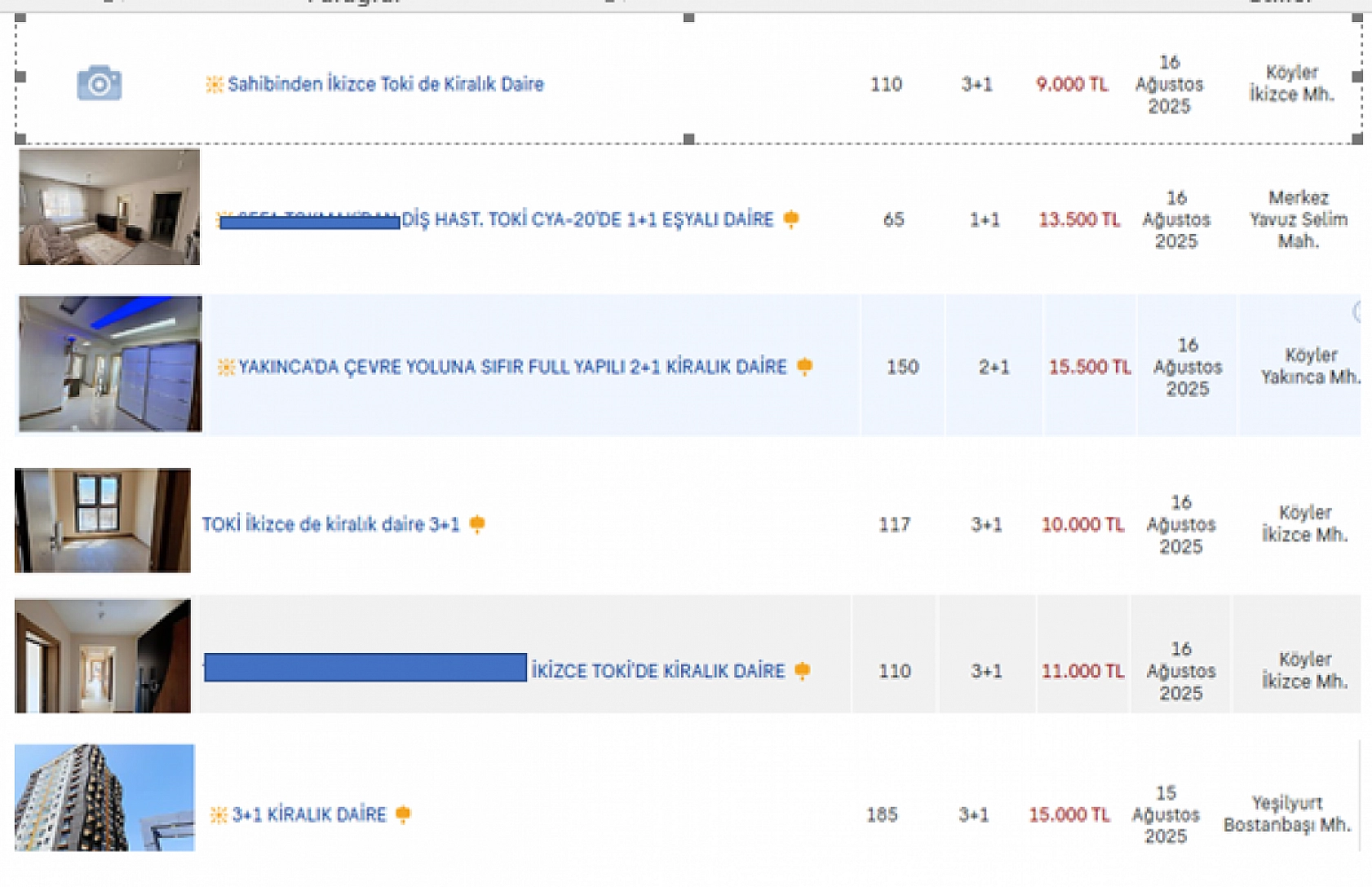Click the empty room with window thumbnail
Image resolution: width=1372 pixels, height=887 pixels.
(103, 520)
